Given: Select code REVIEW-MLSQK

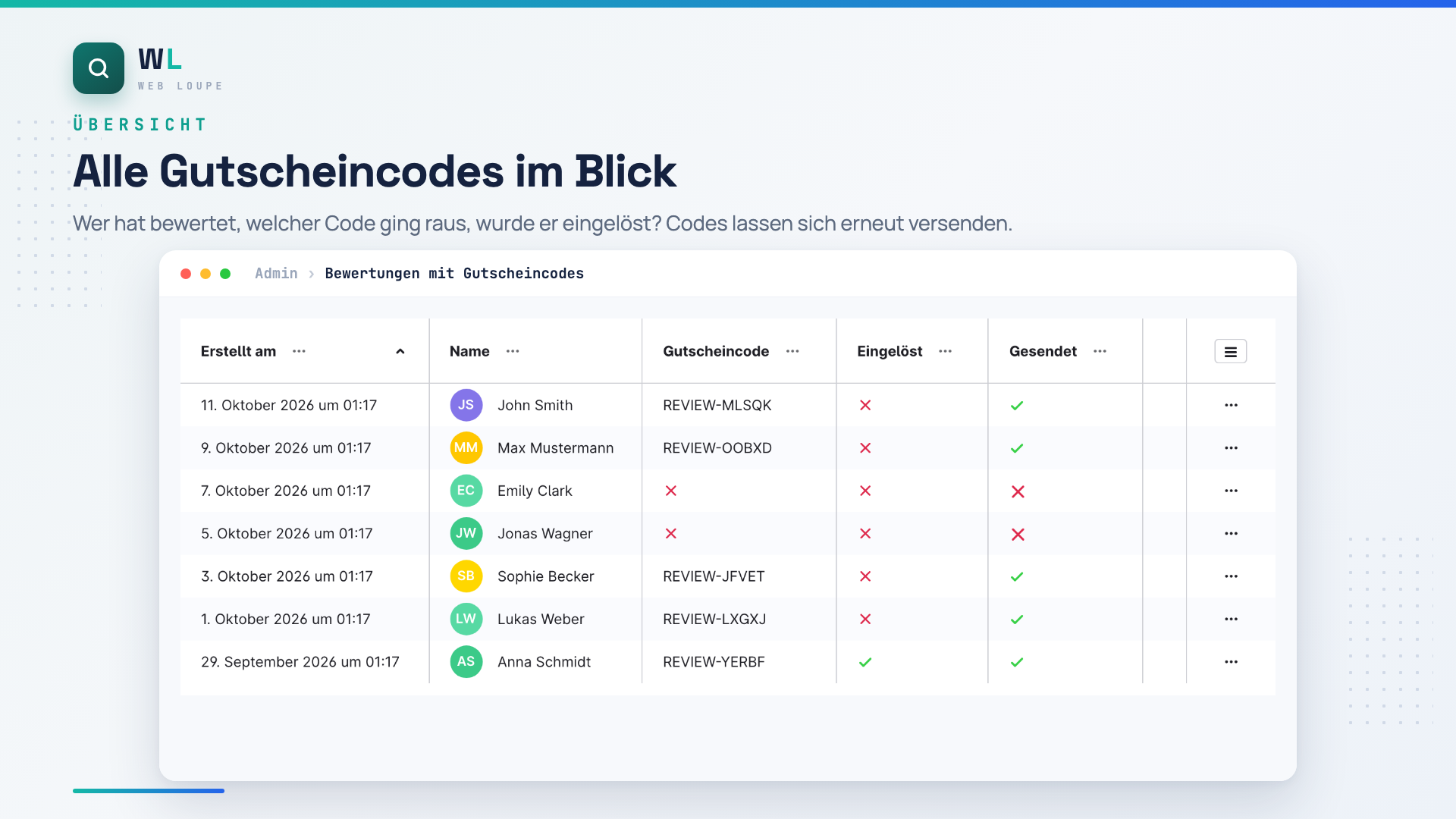Looking at the screenshot, I should point(717,405).
